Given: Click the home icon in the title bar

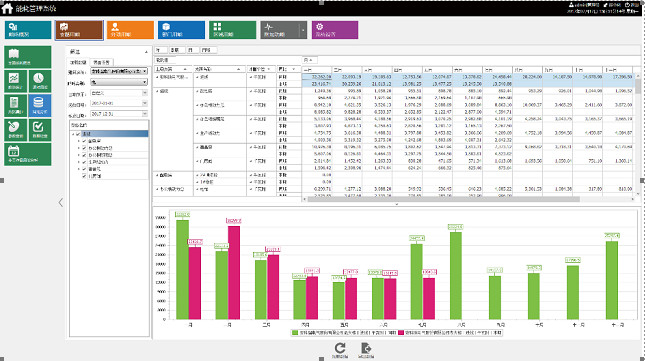Looking at the screenshot, I should (7, 8).
